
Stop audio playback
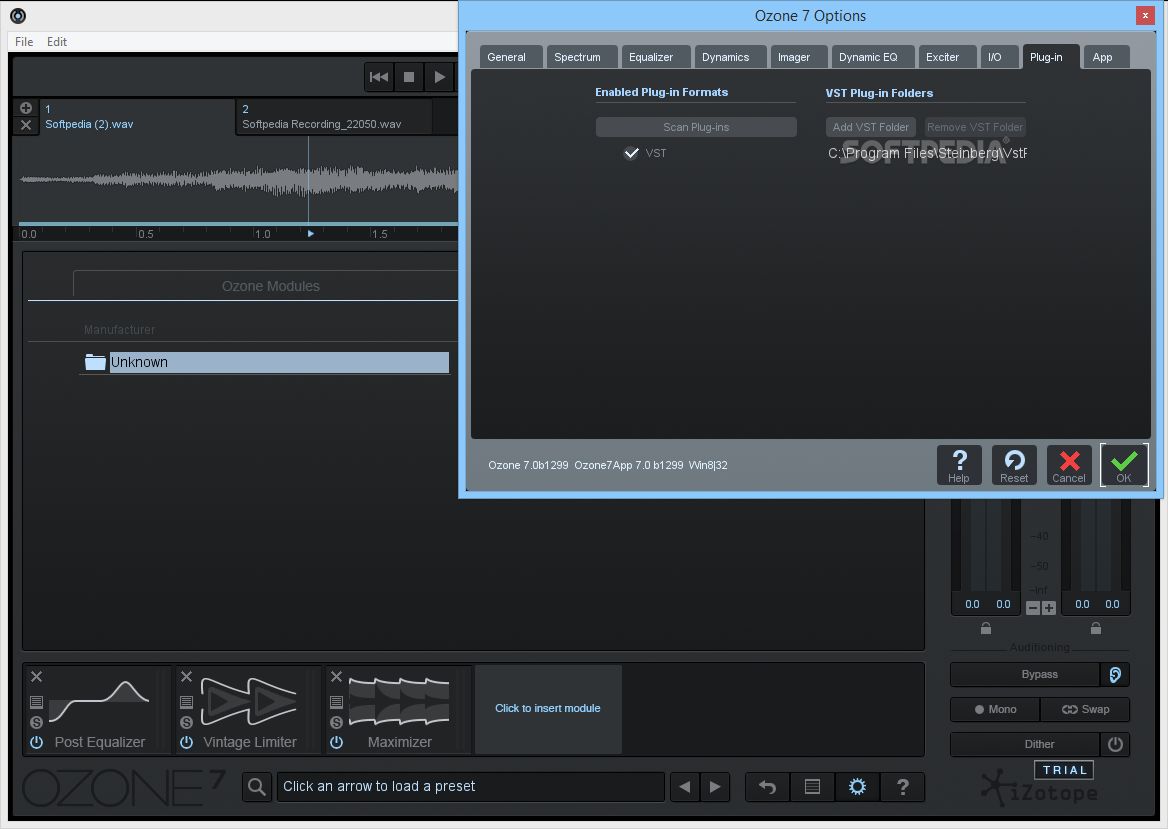[x=409, y=77]
